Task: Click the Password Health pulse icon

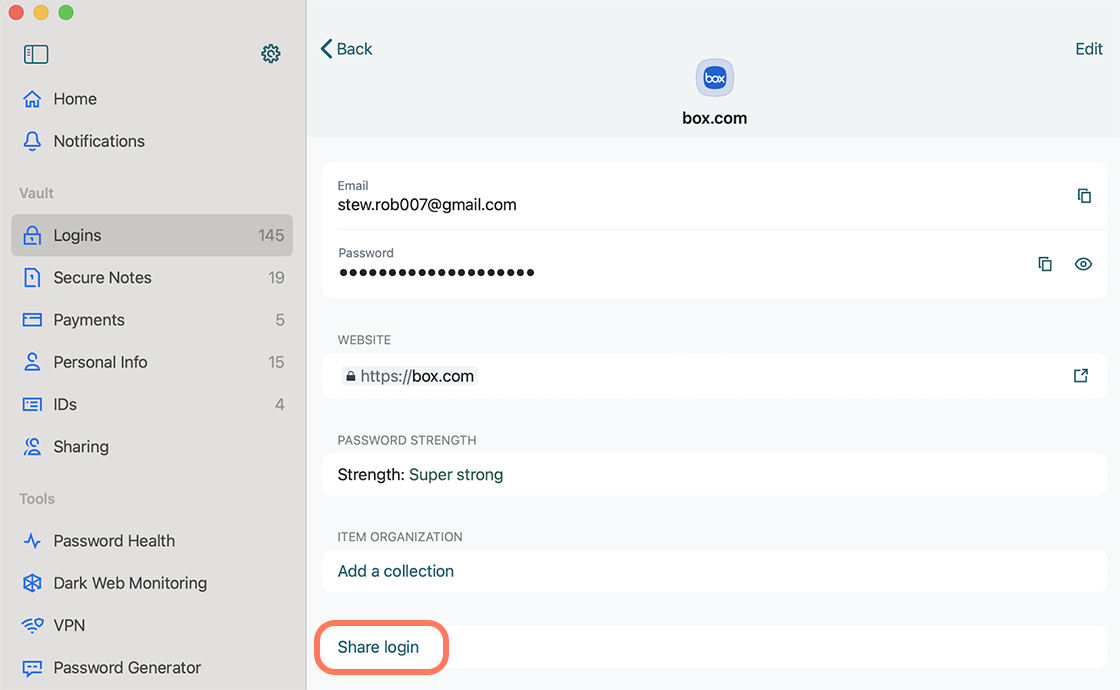Action: click(x=32, y=541)
